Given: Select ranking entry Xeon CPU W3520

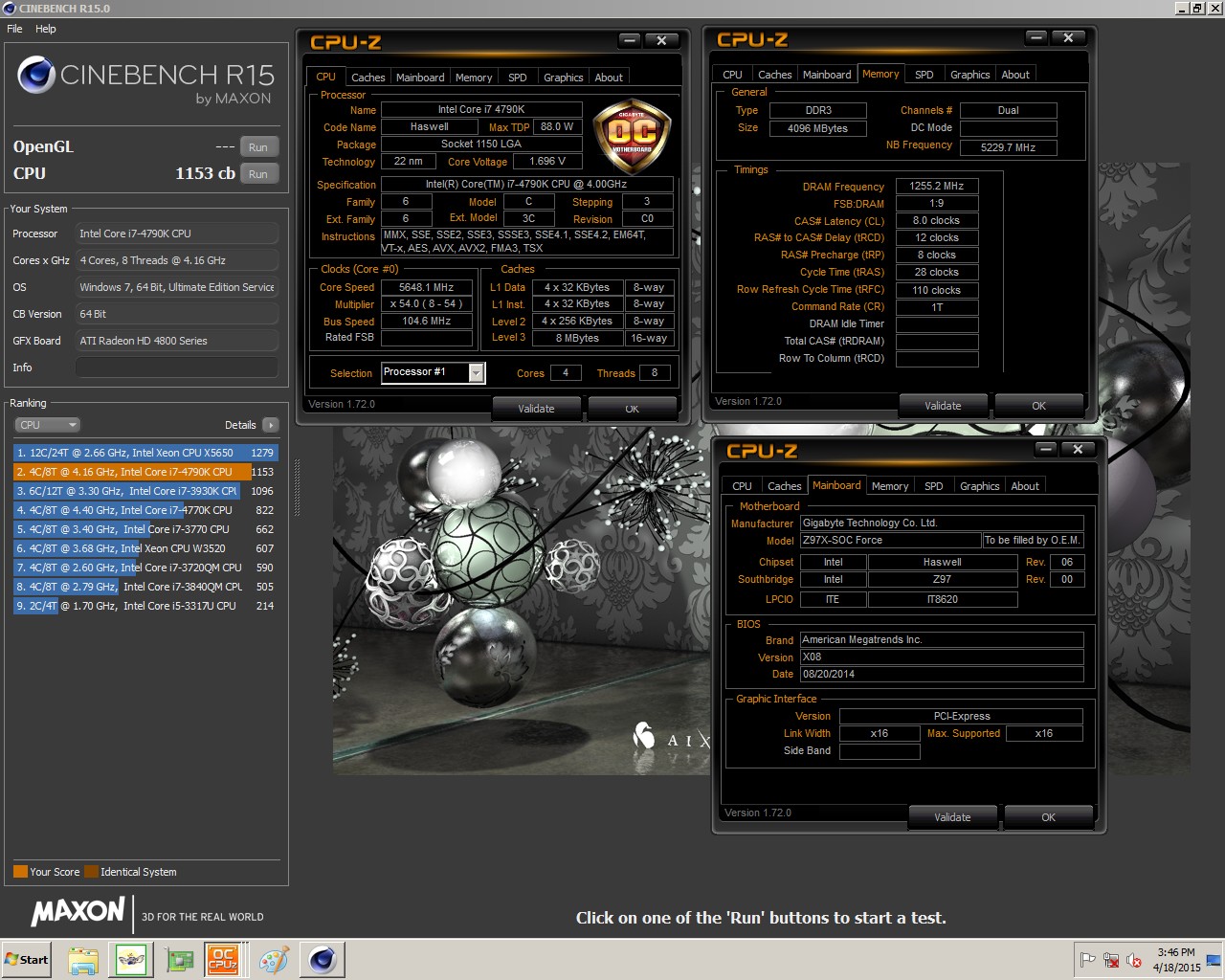Looking at the screenshot, I should (x=145, y=548).
